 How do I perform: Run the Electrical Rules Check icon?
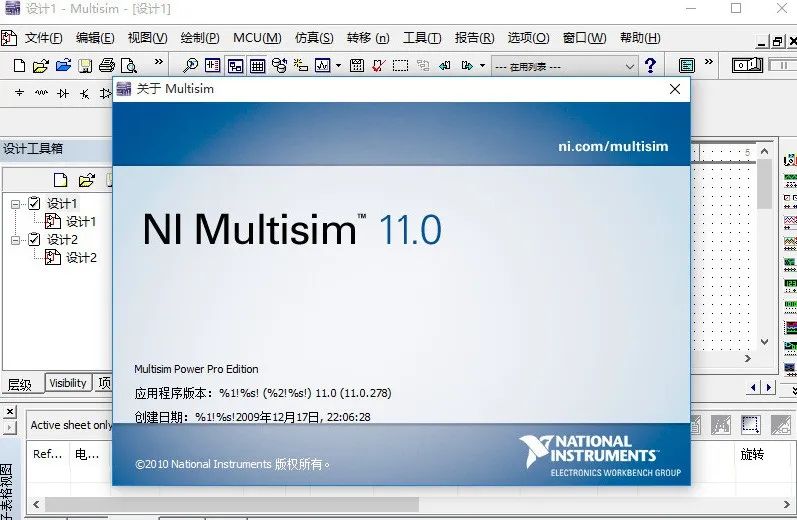(378, 66)
